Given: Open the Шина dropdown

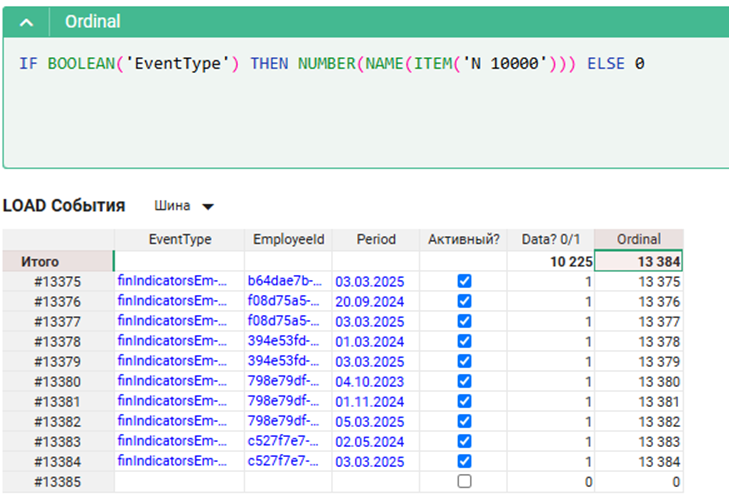Looking at the screenshot, I should [x=184, y=206].
